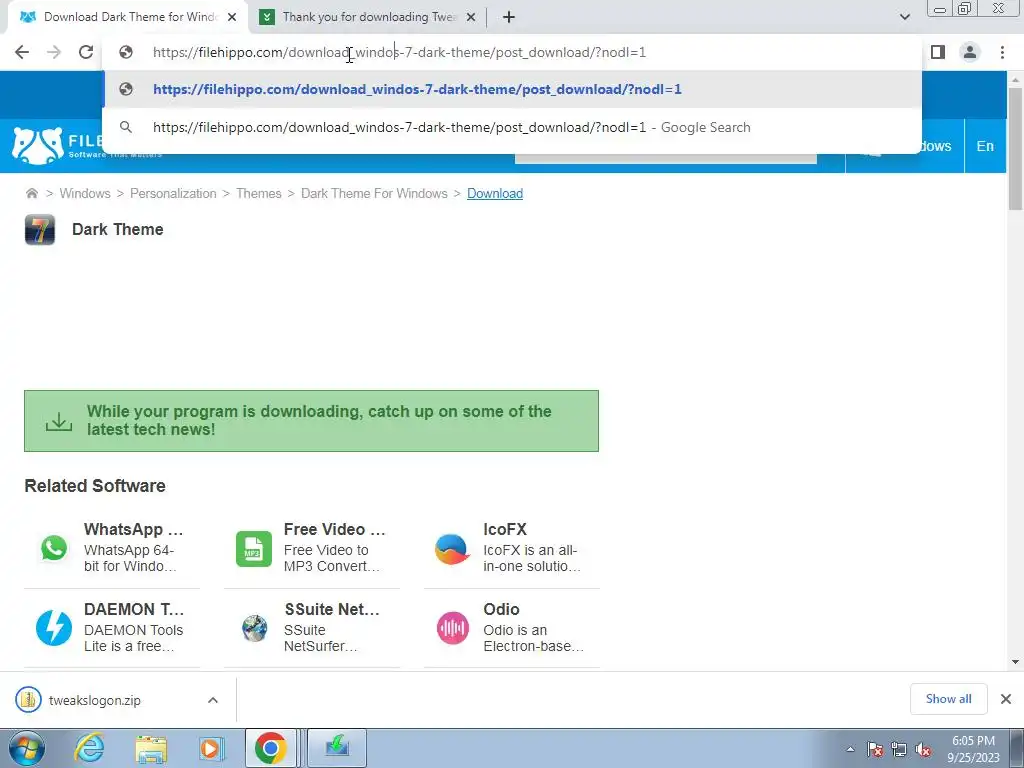1024x768 pixels.
Task: Open Chrome's three-dot menu
Action: pyautogui.click(x=1002, y=52)
